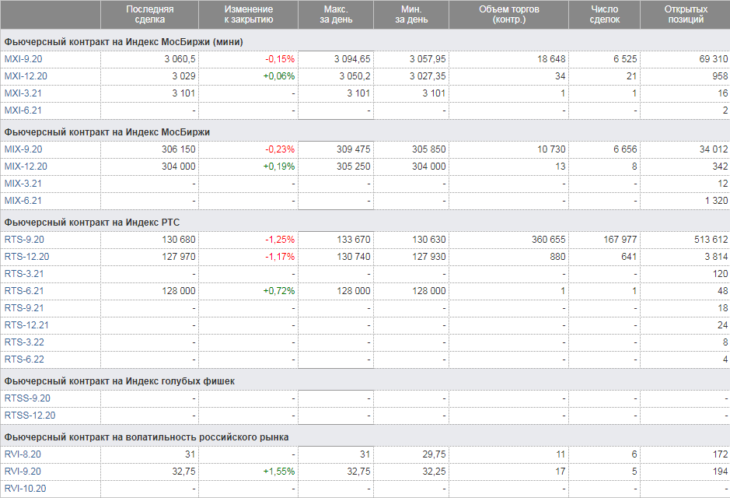Select the +0,72% change for RTS-6.21
This screenshot has width=730, height=498.
[279, 291]
